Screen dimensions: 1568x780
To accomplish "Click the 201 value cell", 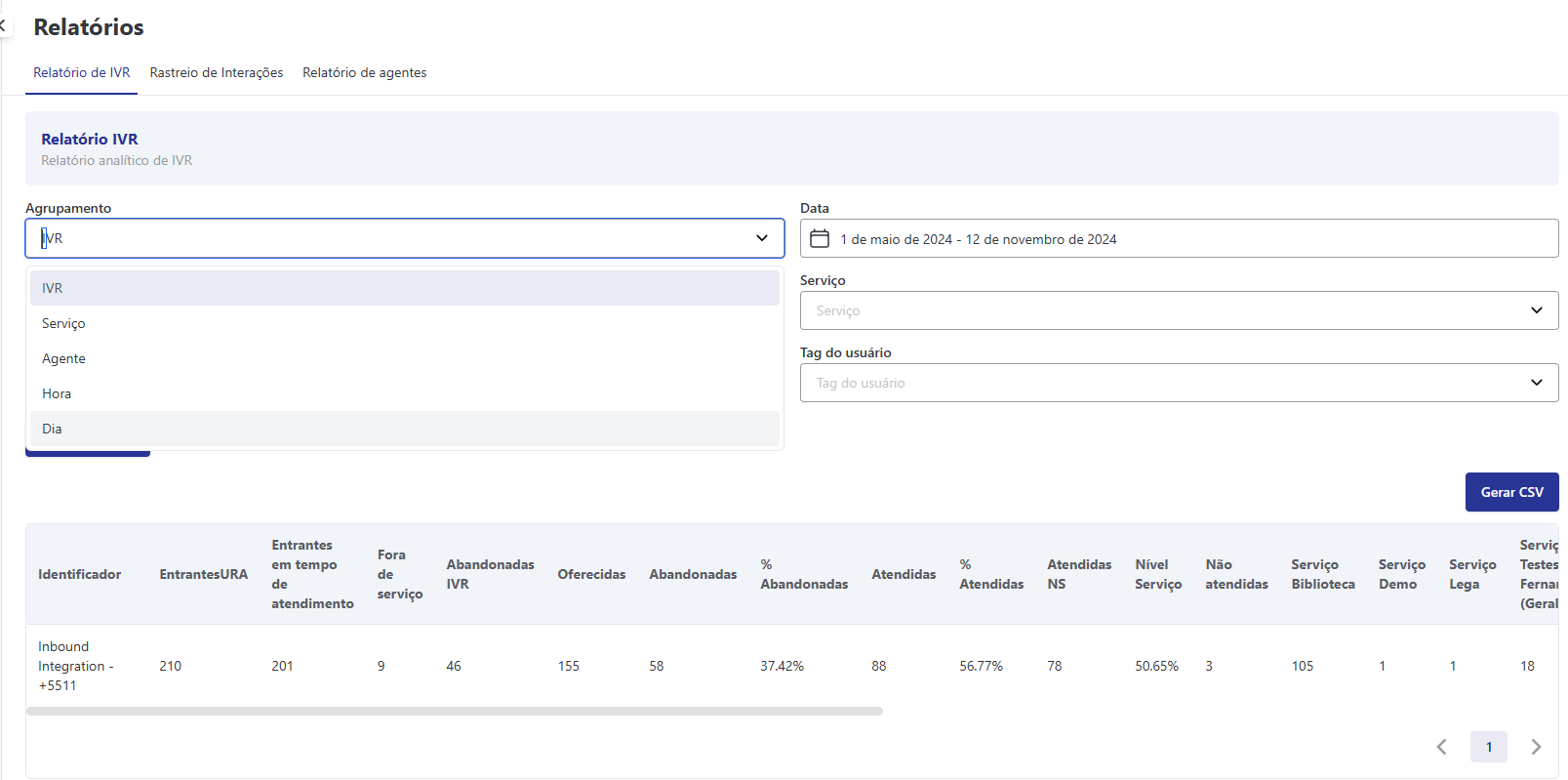I will pyautogui.click(x=282, y=666).
